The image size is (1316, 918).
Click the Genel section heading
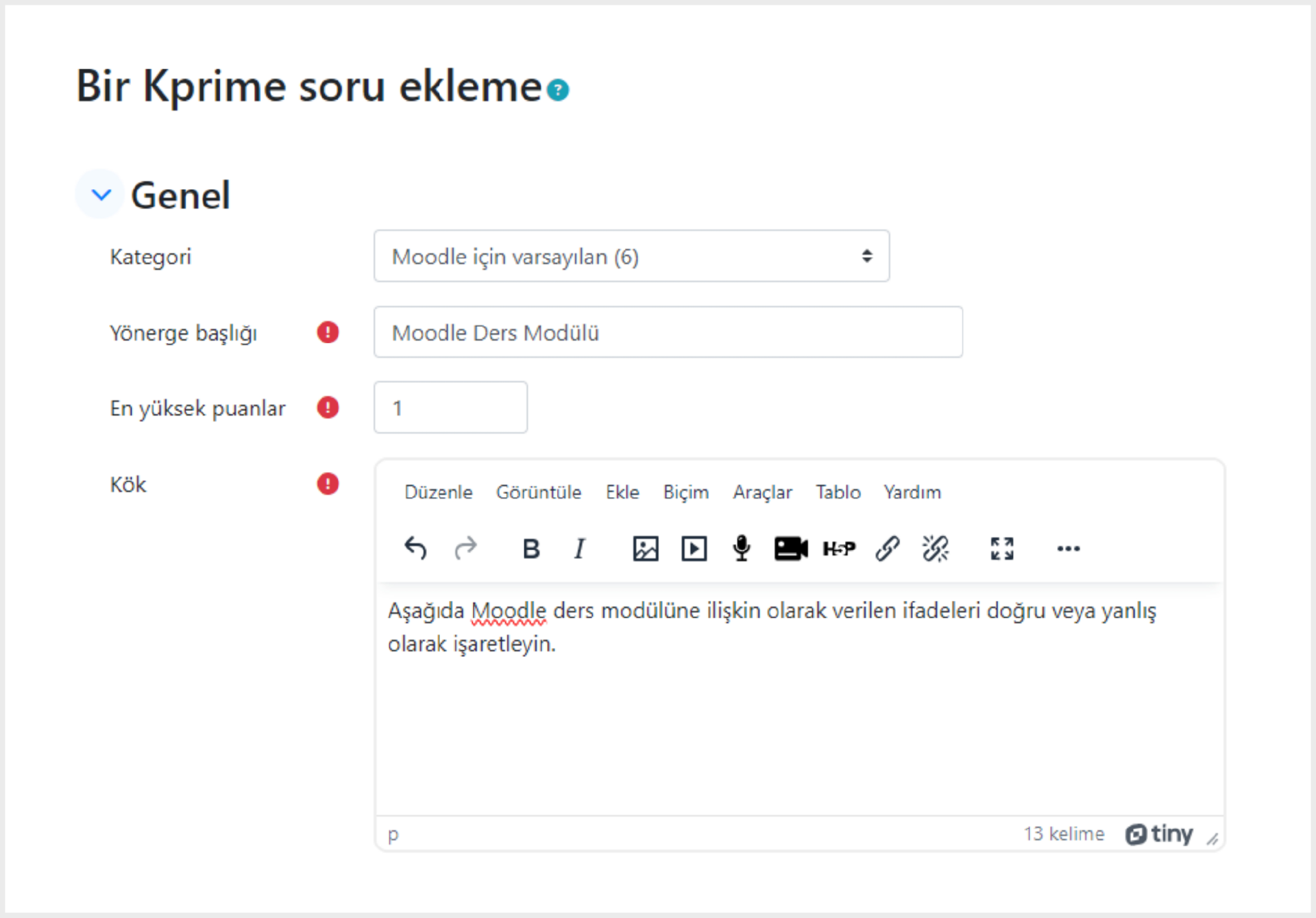[x=180, y=195]
